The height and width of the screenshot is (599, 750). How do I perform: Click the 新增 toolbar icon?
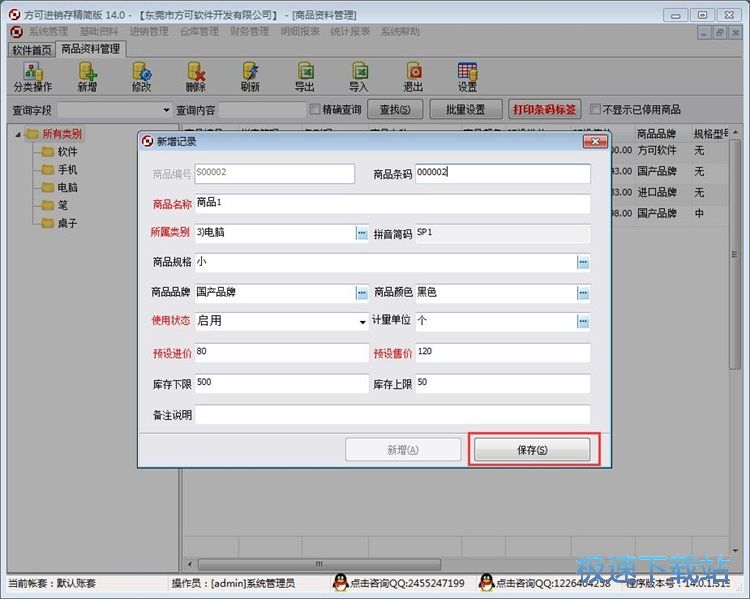pos(88,77)
